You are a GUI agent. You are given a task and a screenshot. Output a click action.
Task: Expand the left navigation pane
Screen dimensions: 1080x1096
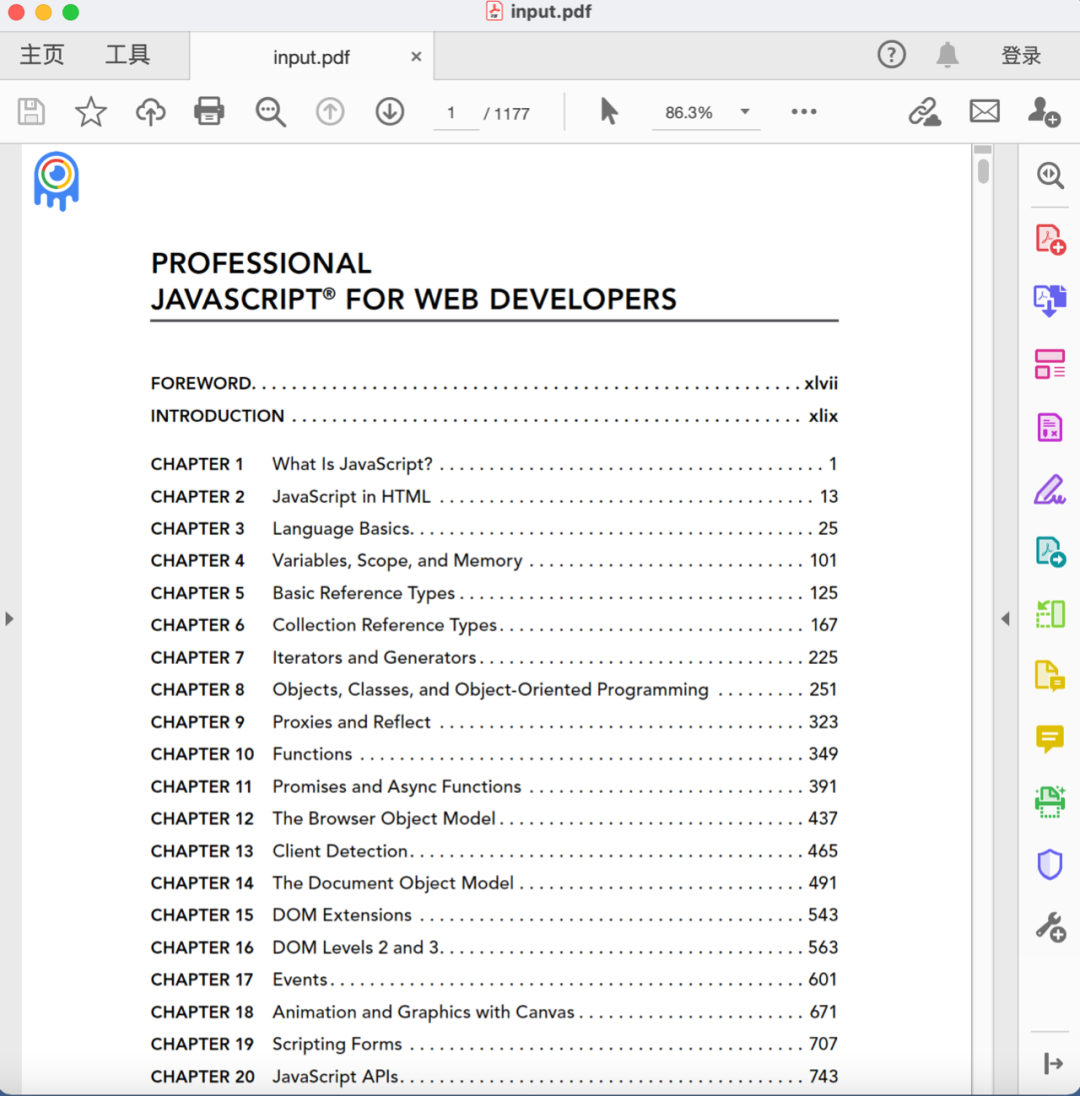coord(9,619)
